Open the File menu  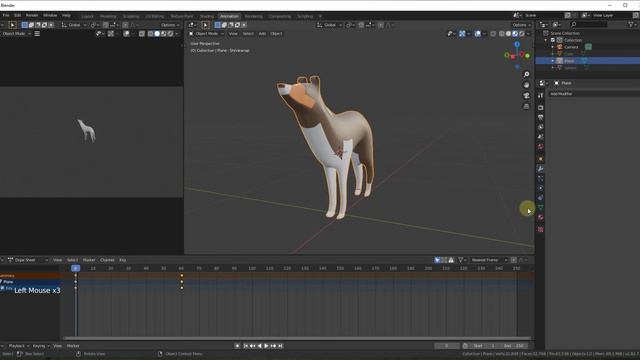tap(6, 16)
